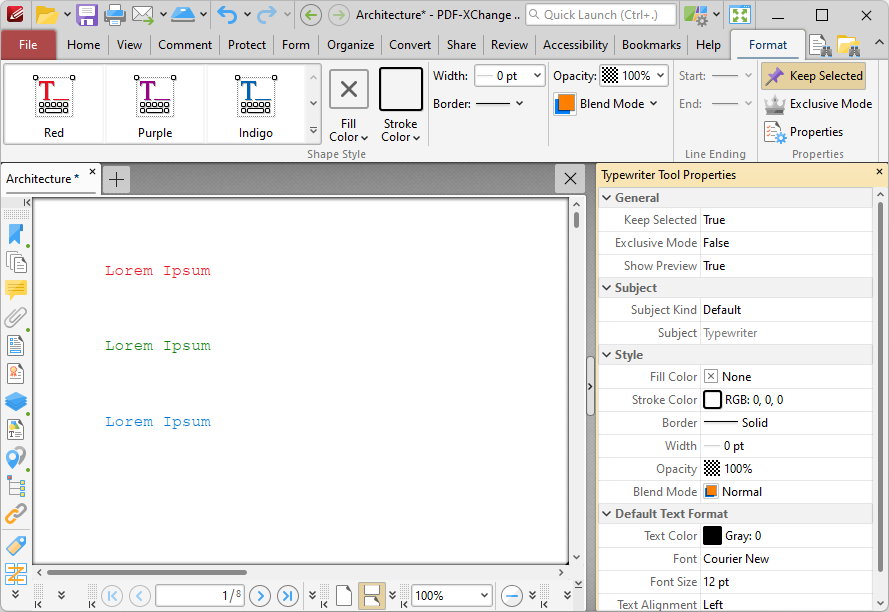Go to next view with green forward arrow
The width and height of the screenshot is (889, 612).
pyautogui.click(x=339, y=15)
